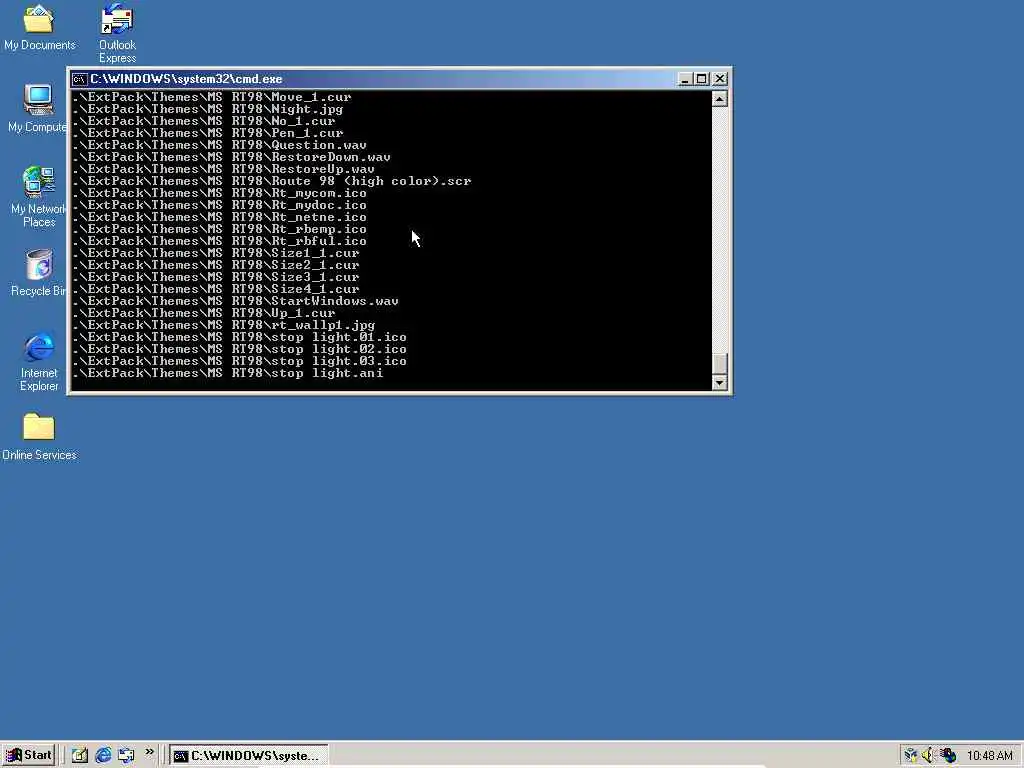Click the Rt_rbful.ico output line
The height and width of the screenshot is (768, 1024).
coord(220,241)
